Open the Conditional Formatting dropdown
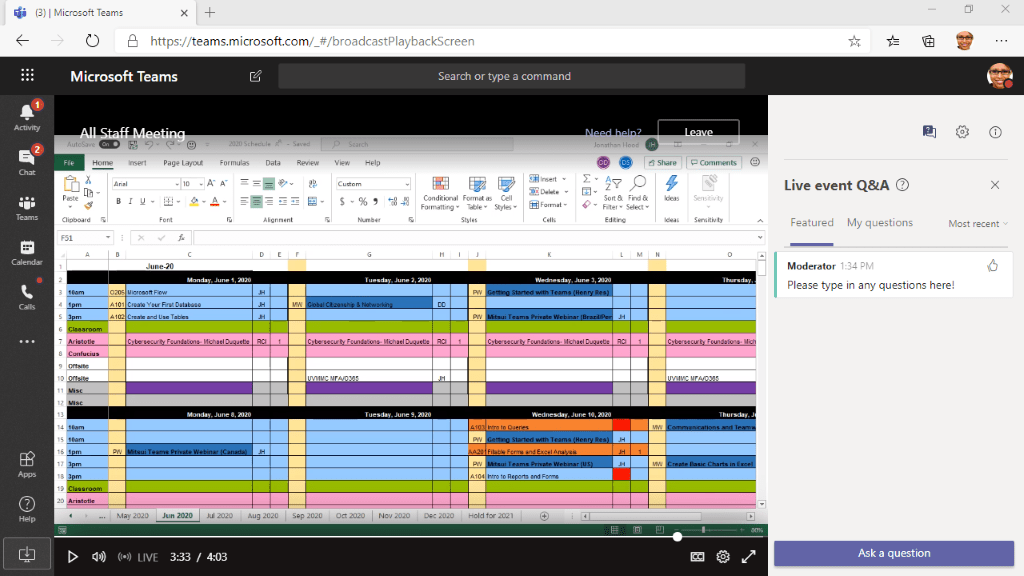Image resolution: width=1024 pixels, height=576 pixels. [440, 193]
